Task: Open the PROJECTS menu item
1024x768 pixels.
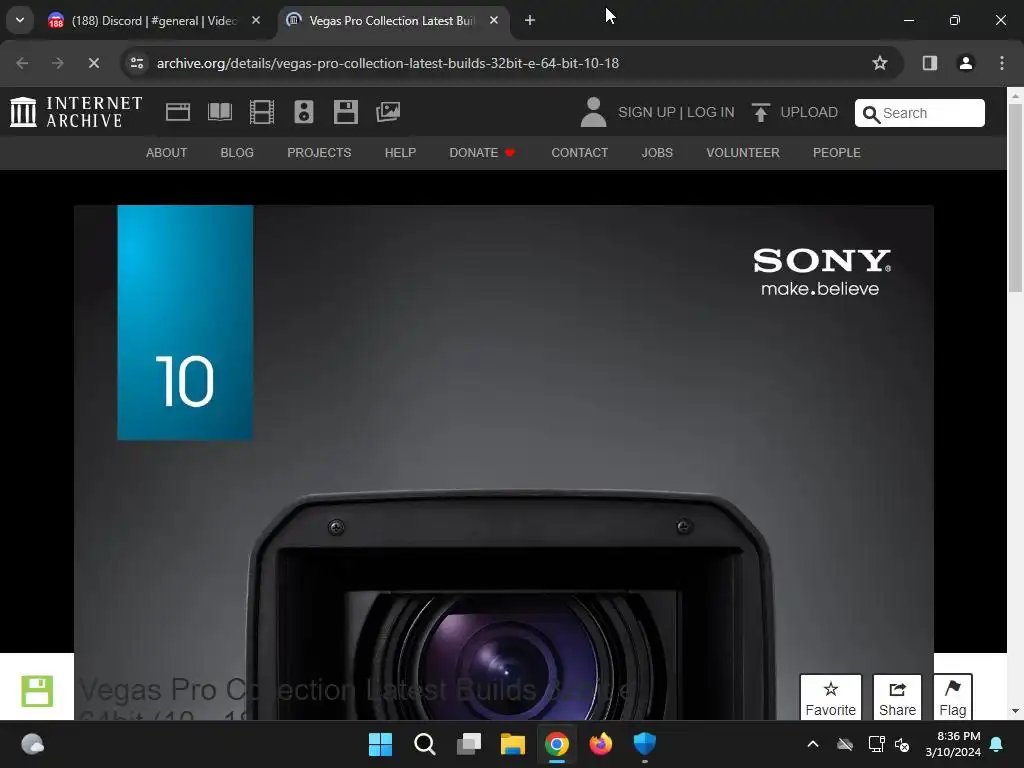Action: click(319, 153)
